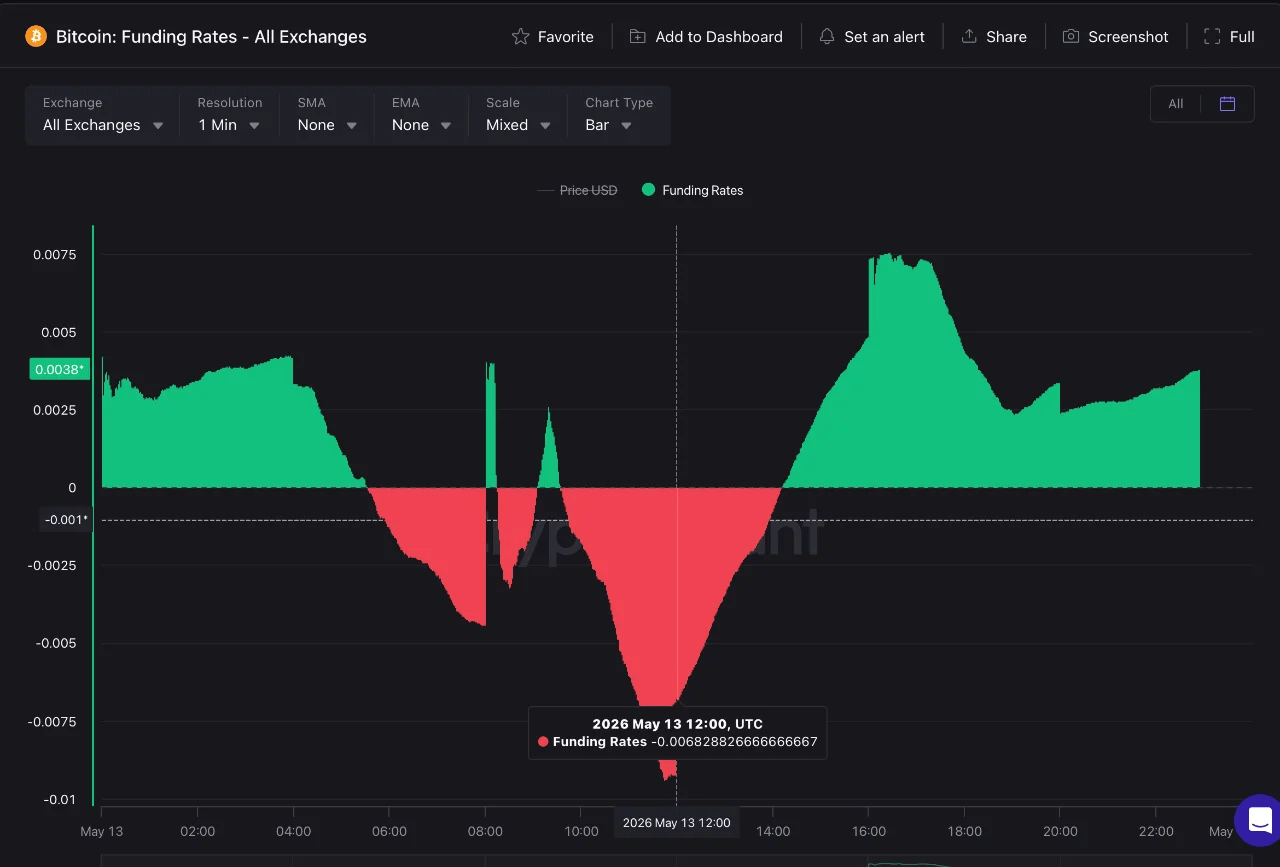Open the chat support bubble
Screen dimensions: 1280x867
1258,820
